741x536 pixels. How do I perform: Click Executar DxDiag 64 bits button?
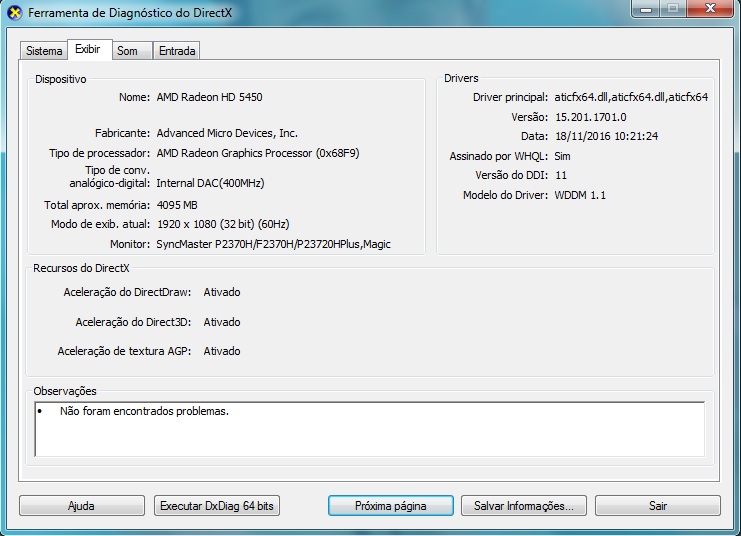(x=217, y=506)
